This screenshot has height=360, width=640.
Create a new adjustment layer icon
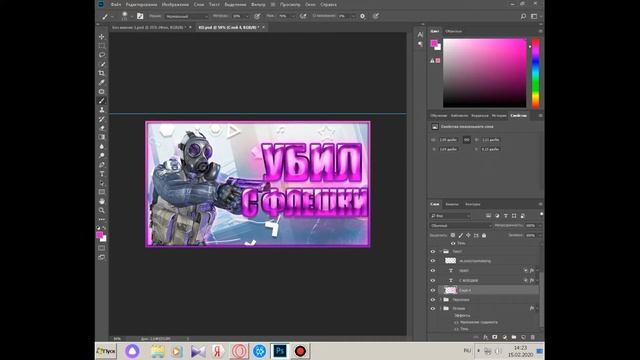504,337
